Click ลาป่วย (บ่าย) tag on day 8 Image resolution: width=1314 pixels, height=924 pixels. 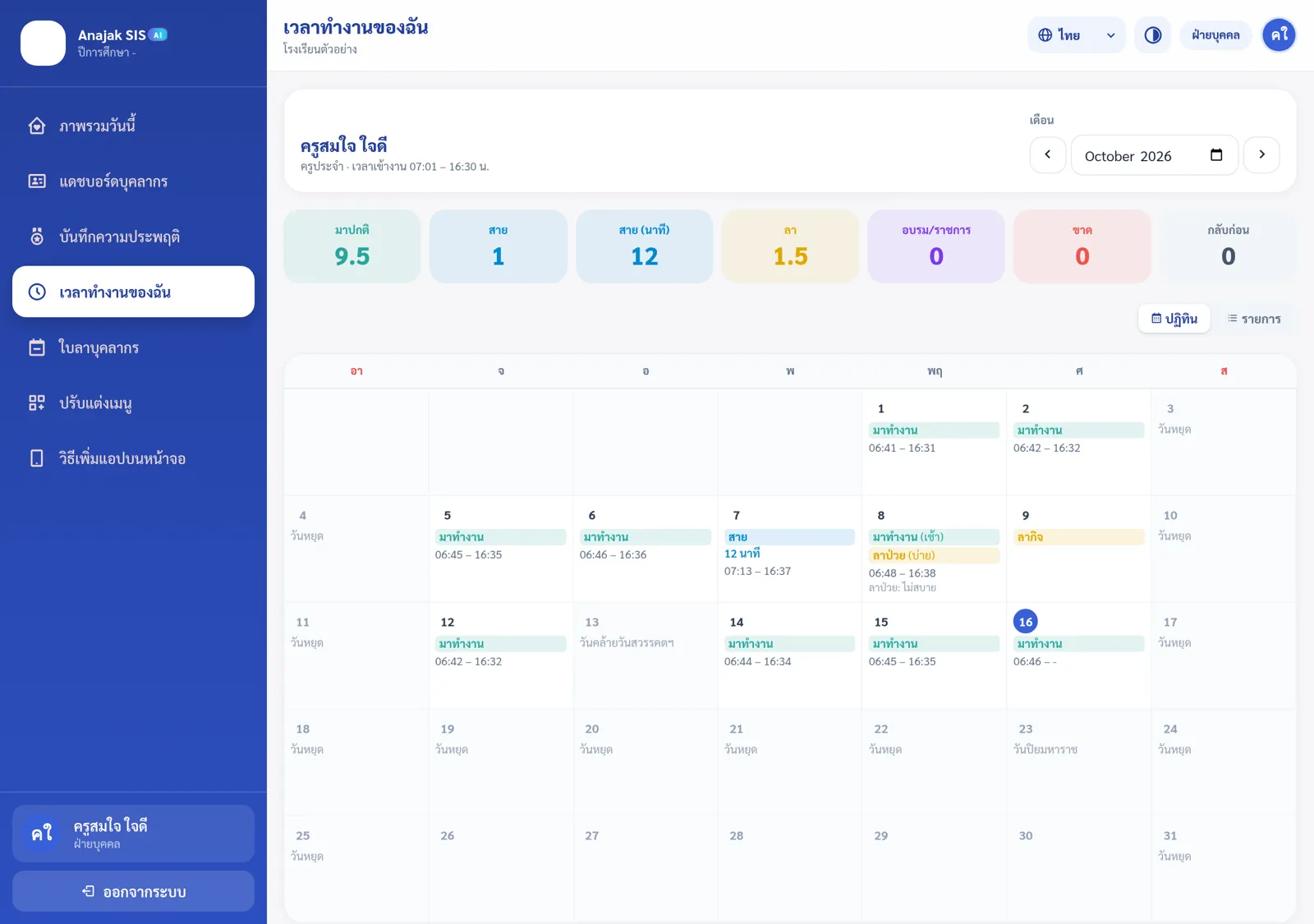click(x=934, y=555)
